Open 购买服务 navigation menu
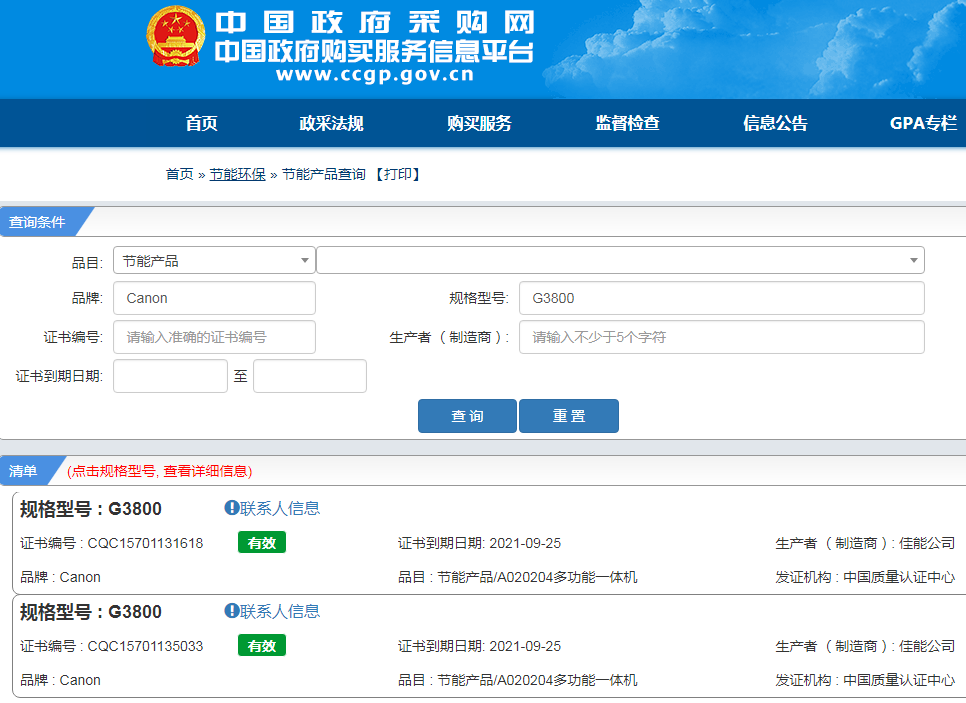The image size is (966, 703). click(479, 123)
